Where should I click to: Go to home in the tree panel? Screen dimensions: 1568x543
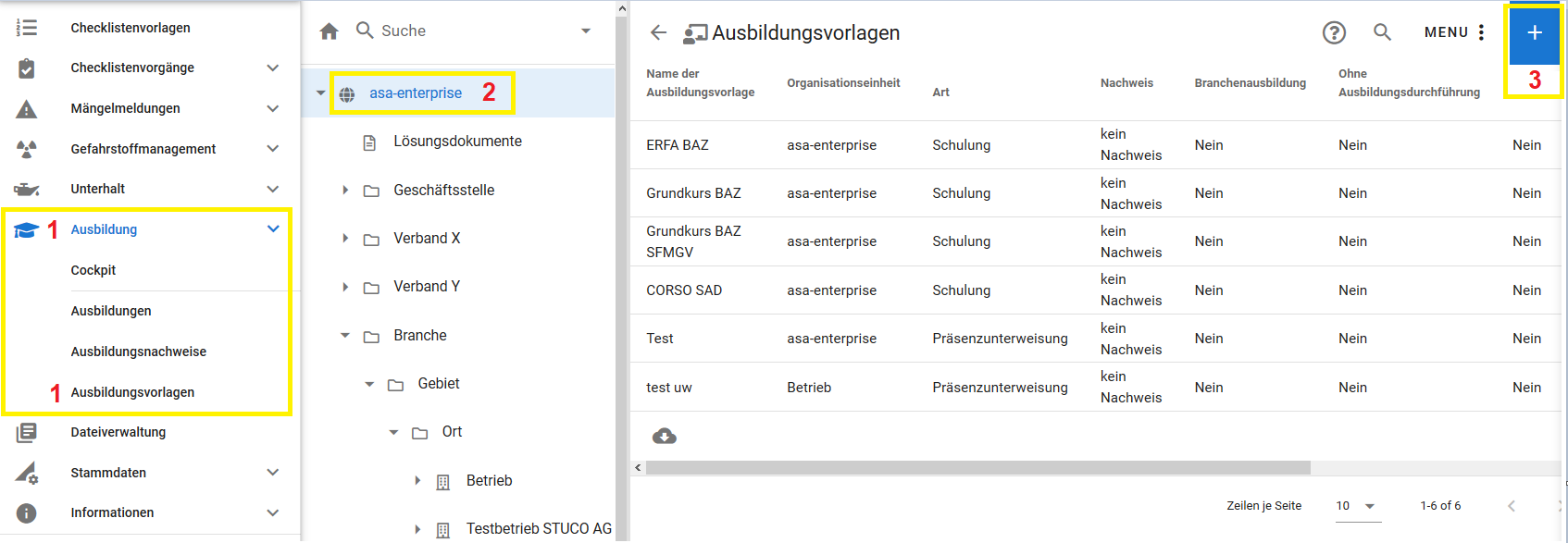coord(330,31)
